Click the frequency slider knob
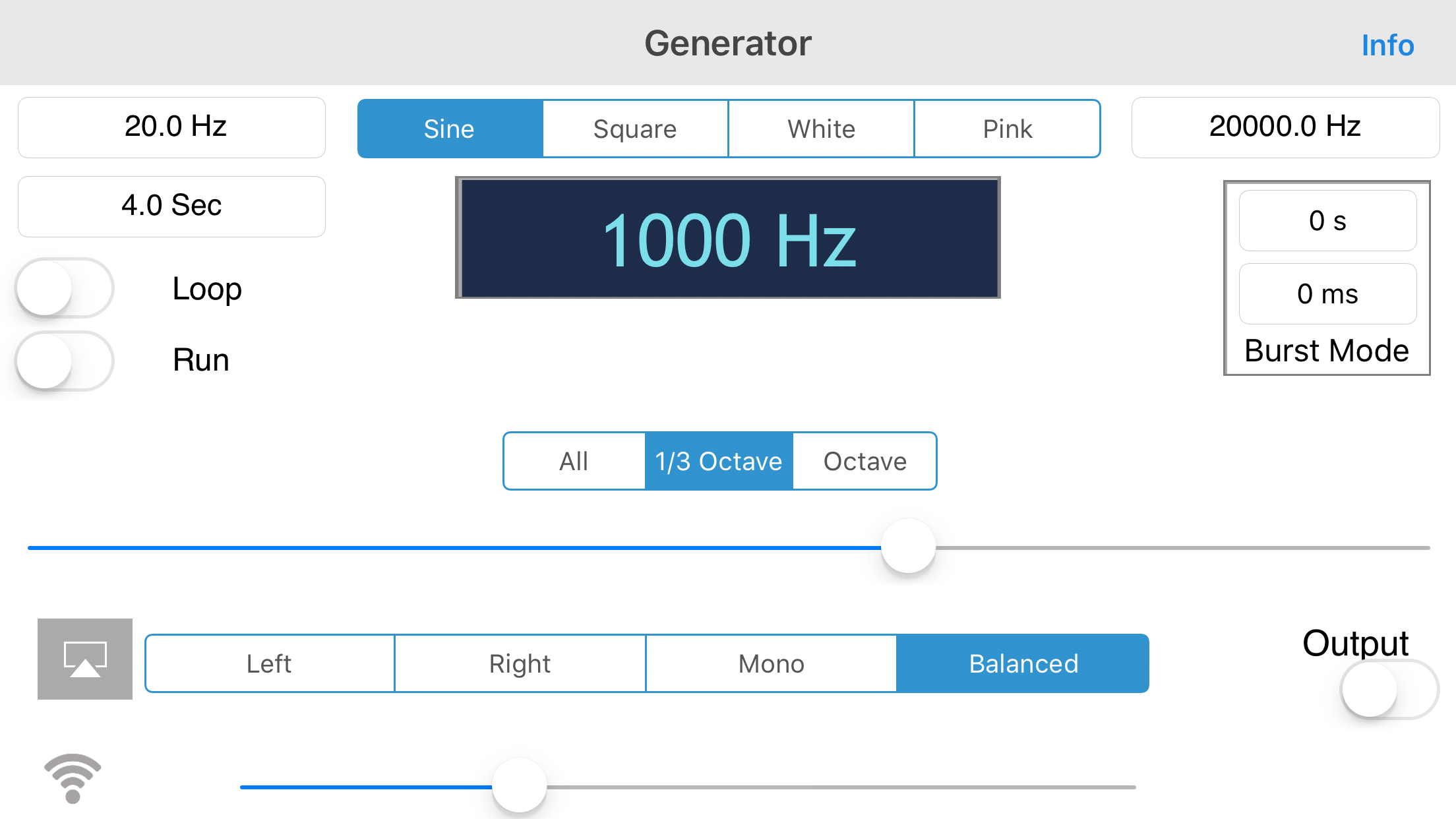 click(x=909, y=547)
